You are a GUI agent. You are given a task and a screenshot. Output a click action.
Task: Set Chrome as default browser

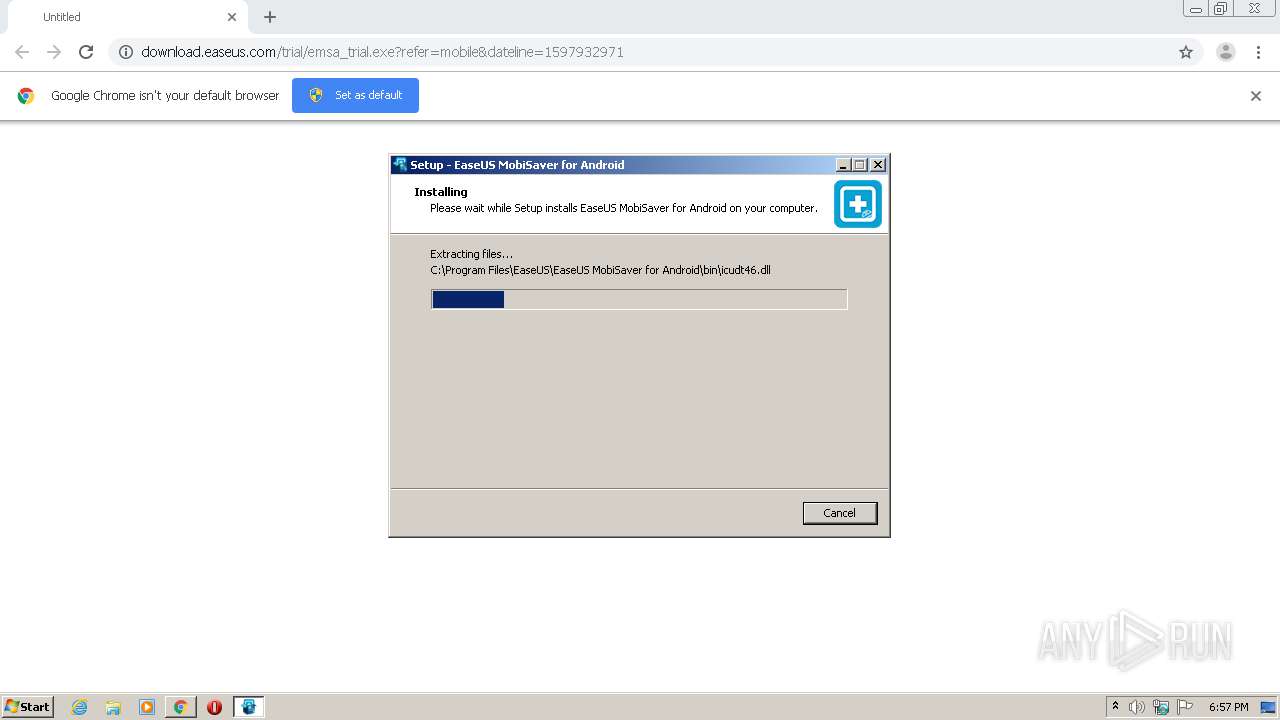pos(355,95)
